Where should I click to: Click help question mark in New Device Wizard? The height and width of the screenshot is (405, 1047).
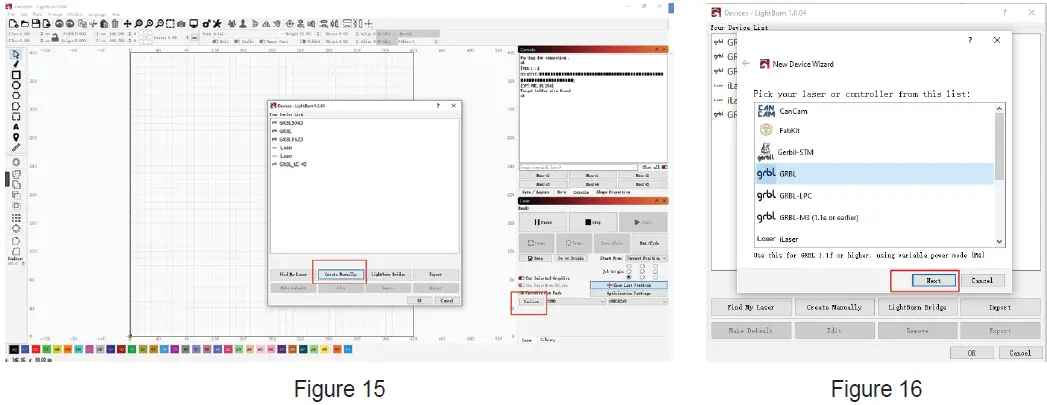pyautogui.click(x=970, y=41)
